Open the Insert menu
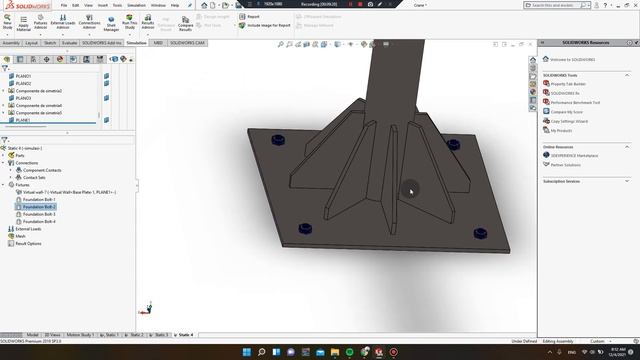This screenshot has width=640, height=360. point(102,5)
